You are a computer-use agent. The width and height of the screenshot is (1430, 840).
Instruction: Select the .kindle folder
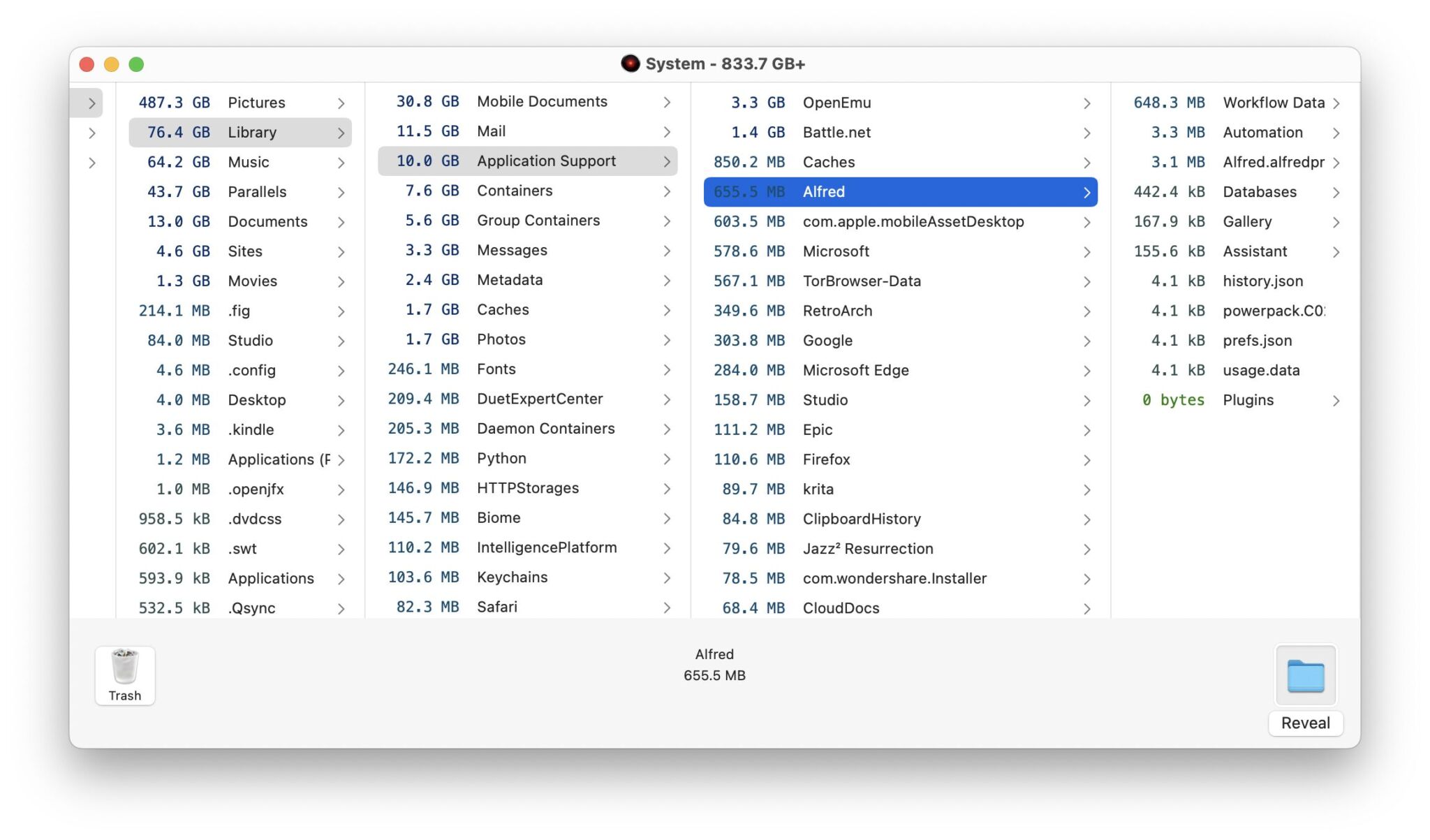240,430
